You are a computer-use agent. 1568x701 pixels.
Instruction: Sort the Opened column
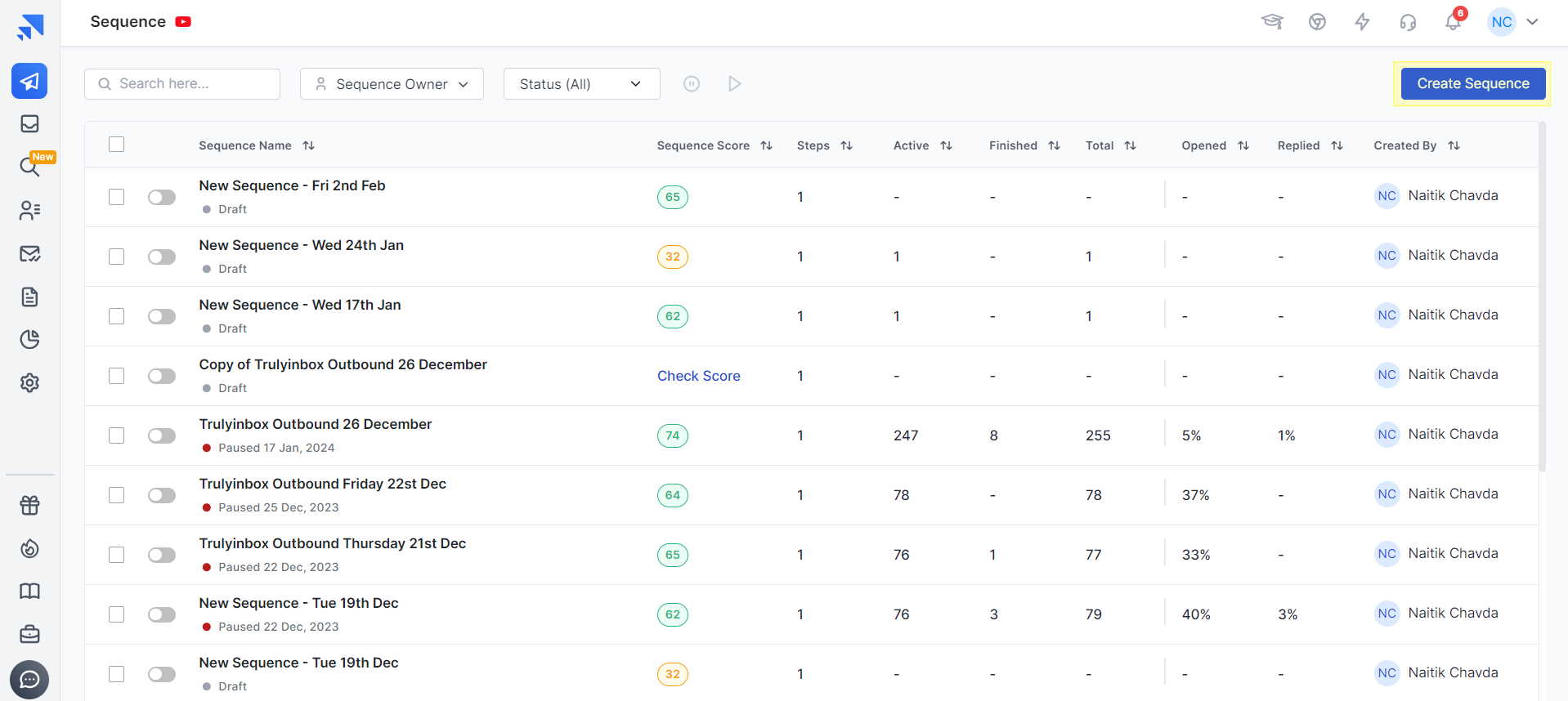[x=1243, y=145]
